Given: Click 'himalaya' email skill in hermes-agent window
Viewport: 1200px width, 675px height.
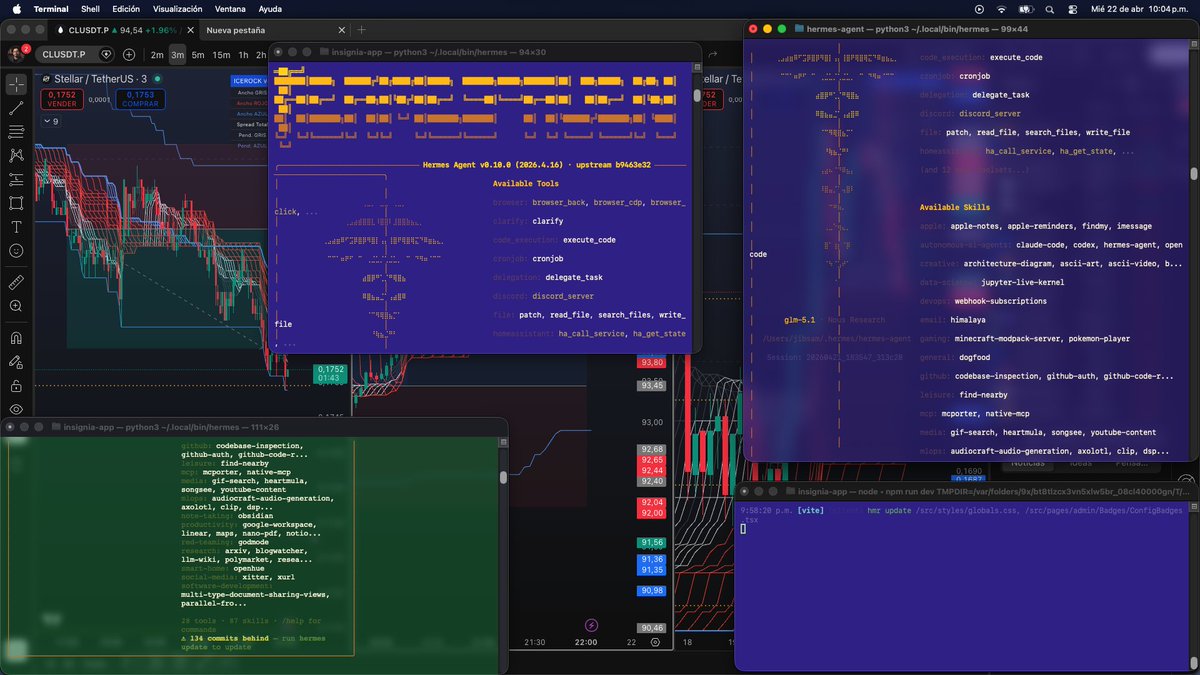Looking at the screenshot, I should 968,320.
